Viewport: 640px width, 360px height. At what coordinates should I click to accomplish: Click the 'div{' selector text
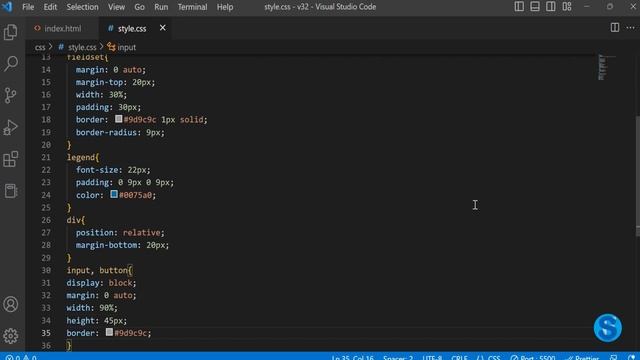coord(76,220)
